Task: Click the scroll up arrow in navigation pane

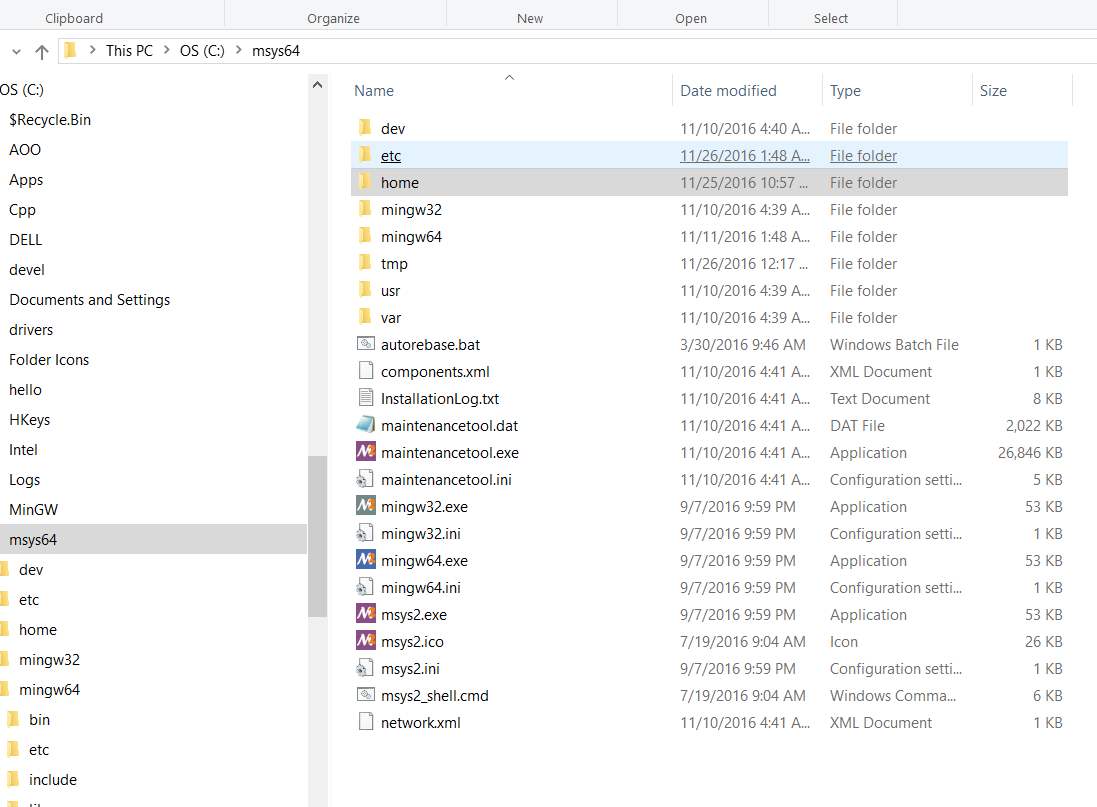Action: tap(318, 86)
